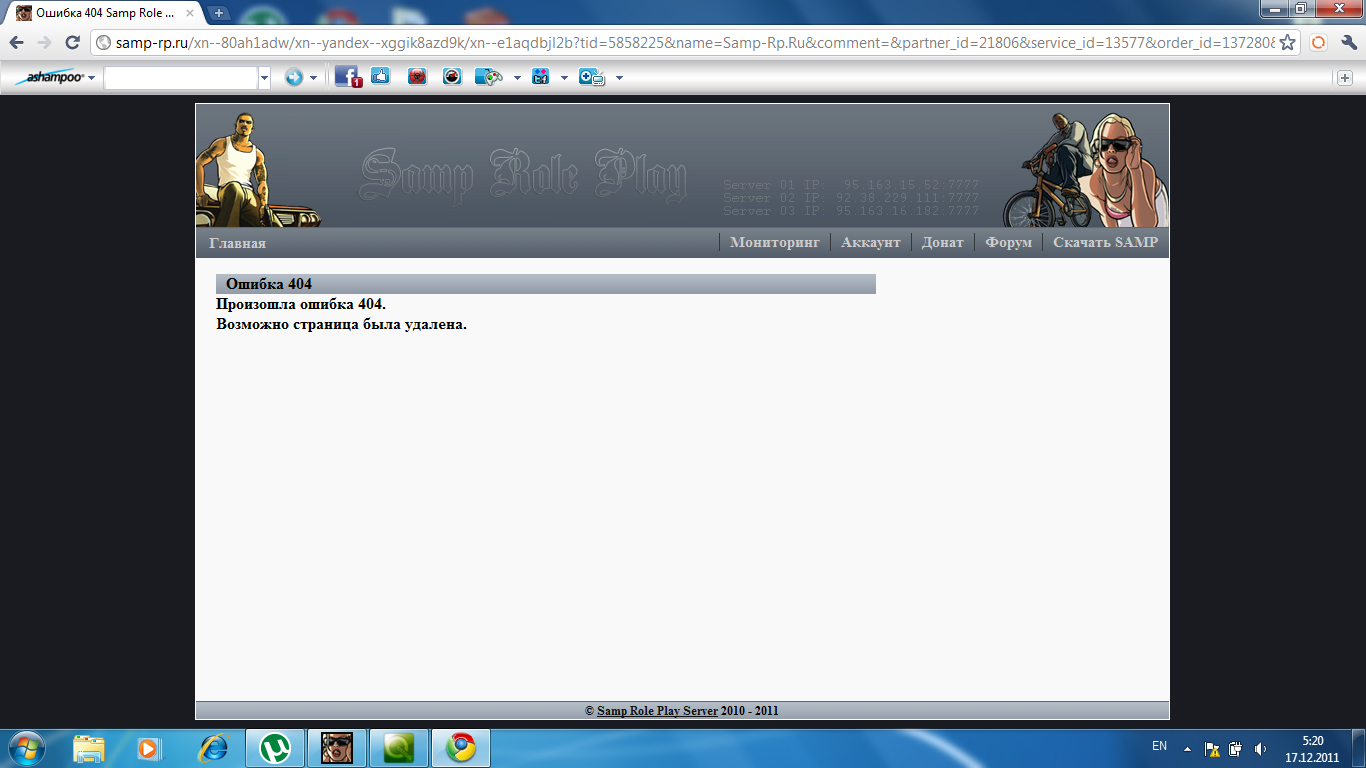Click the thumbs-up Like toolbar icon
The height and width of the screenshot is (768, 1366).
(x=380, y=76)
